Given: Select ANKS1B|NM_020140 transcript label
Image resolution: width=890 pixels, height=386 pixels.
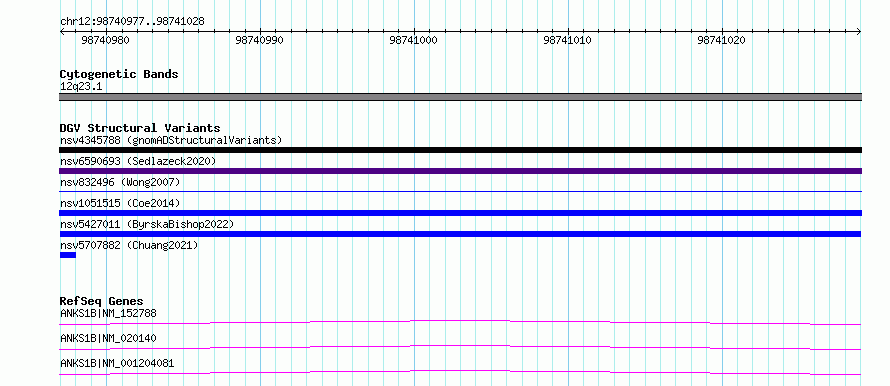Looking at the screenshot, I should (x=108, y=338).
